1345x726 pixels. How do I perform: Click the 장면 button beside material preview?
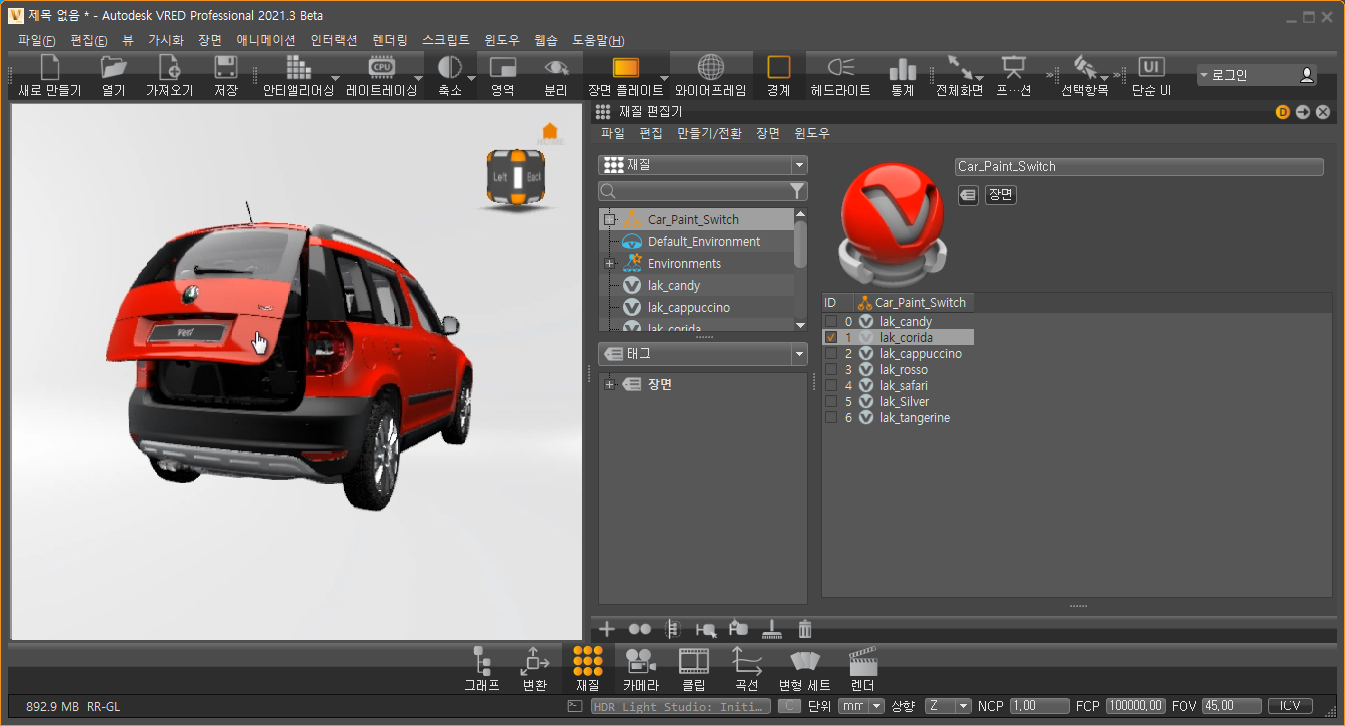point(1000,195)
